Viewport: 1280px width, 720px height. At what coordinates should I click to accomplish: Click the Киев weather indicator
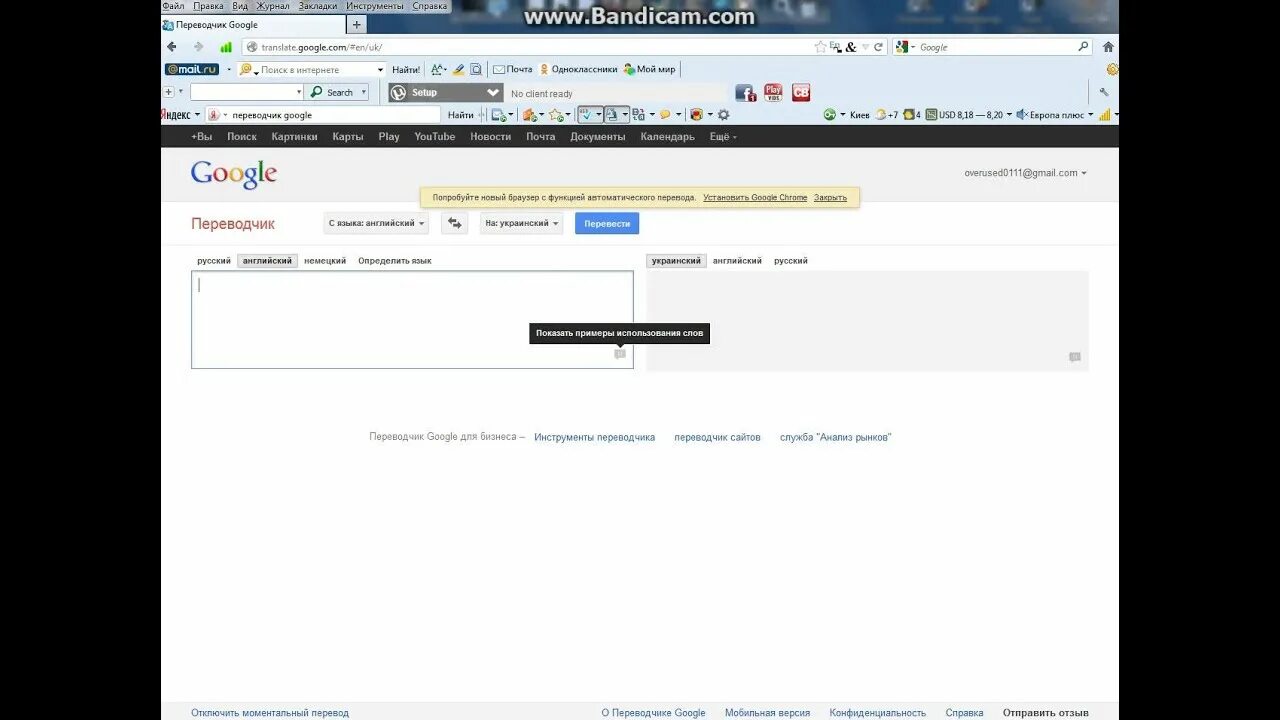(x=859, y=115)
